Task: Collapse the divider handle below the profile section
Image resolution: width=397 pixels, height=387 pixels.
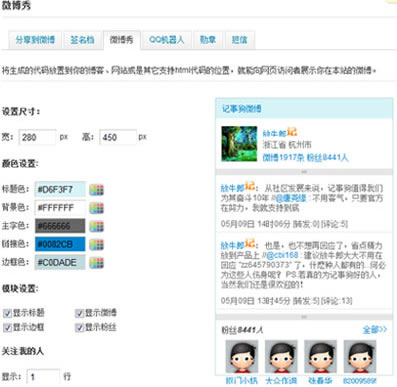Action: [x=304, y=172]
